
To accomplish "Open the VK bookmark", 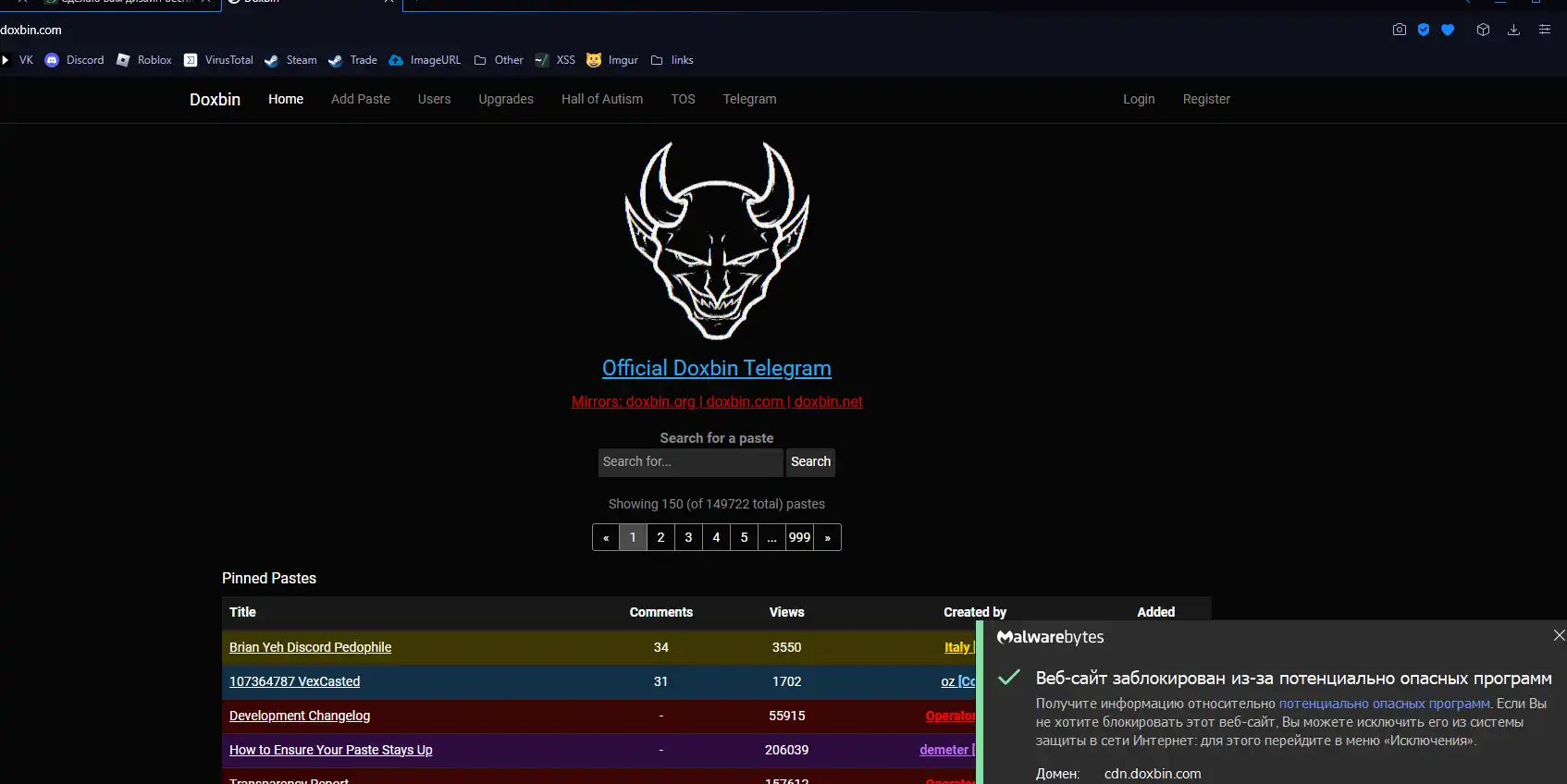I will (18, 60).
